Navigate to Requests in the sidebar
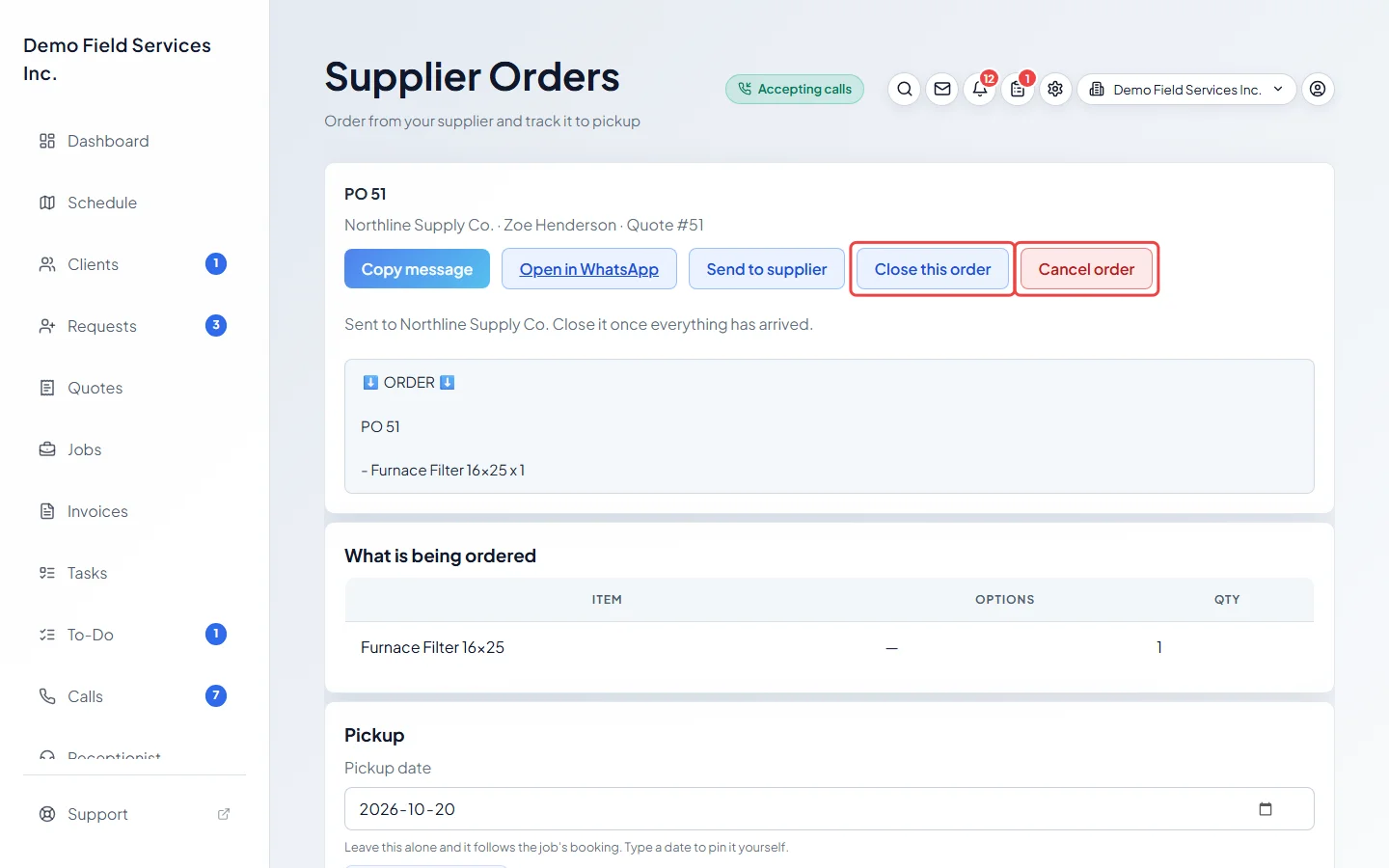Screen dimensions: 1389x868 click(134, 326)
